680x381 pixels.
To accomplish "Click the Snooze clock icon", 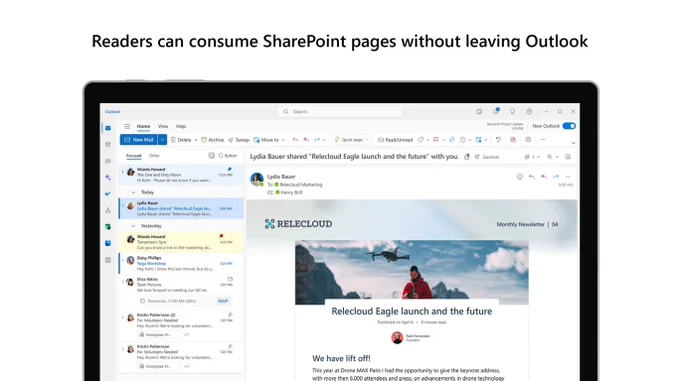I will [463, 140].
